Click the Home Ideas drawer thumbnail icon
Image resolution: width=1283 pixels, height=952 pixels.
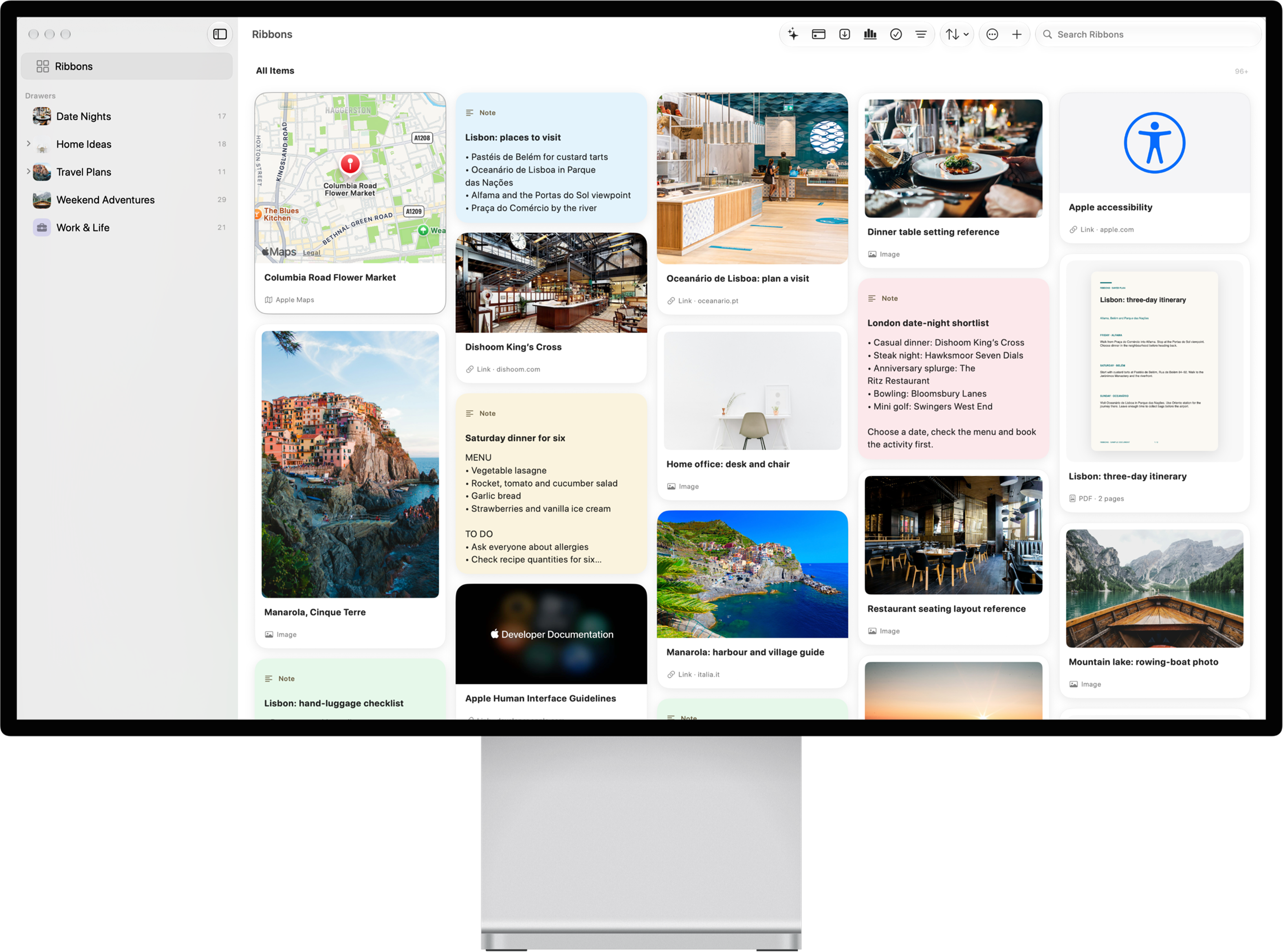click(42, 144)
